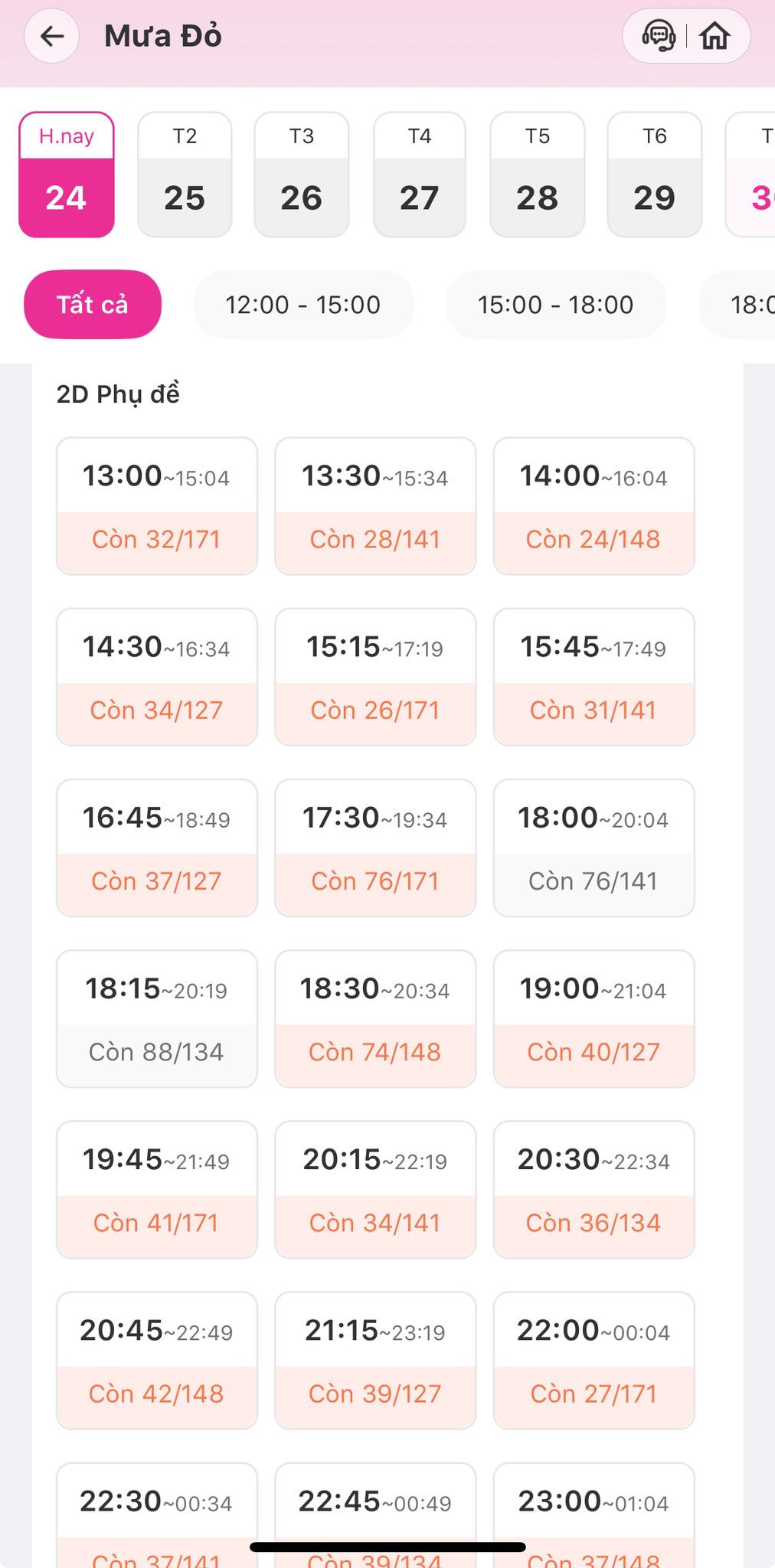
Task: Choose the 14:00~16:04 showtime
Action: point(594,506)
